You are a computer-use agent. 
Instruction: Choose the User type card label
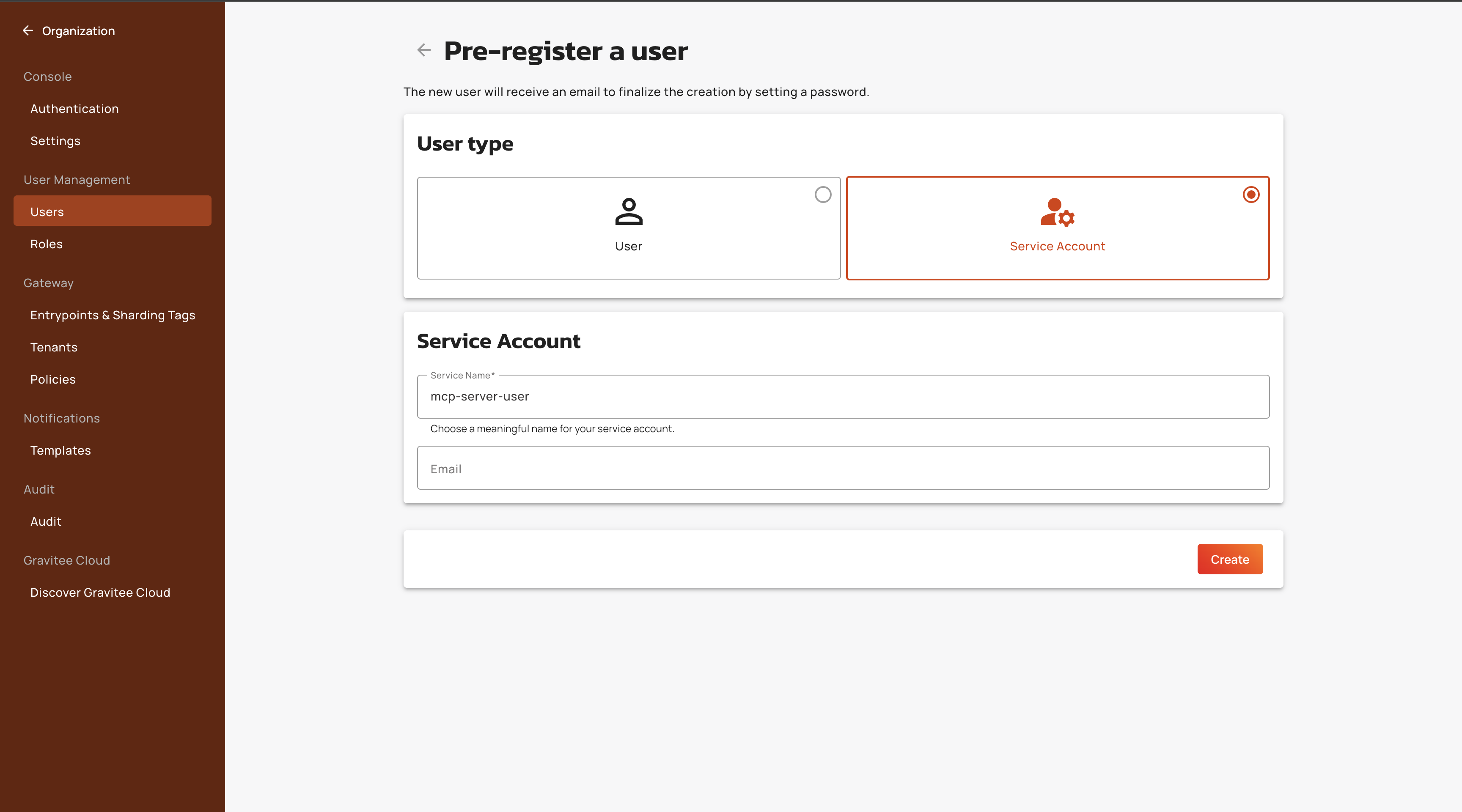coord(628,246)
